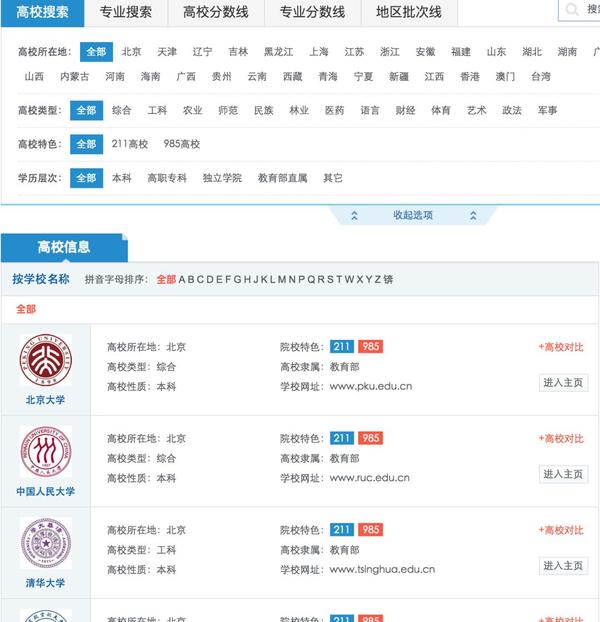The height and width of the screenshot is (622, 600).
Task: Click 211 badge in 北京大学 row
Action: coord(342,347)
